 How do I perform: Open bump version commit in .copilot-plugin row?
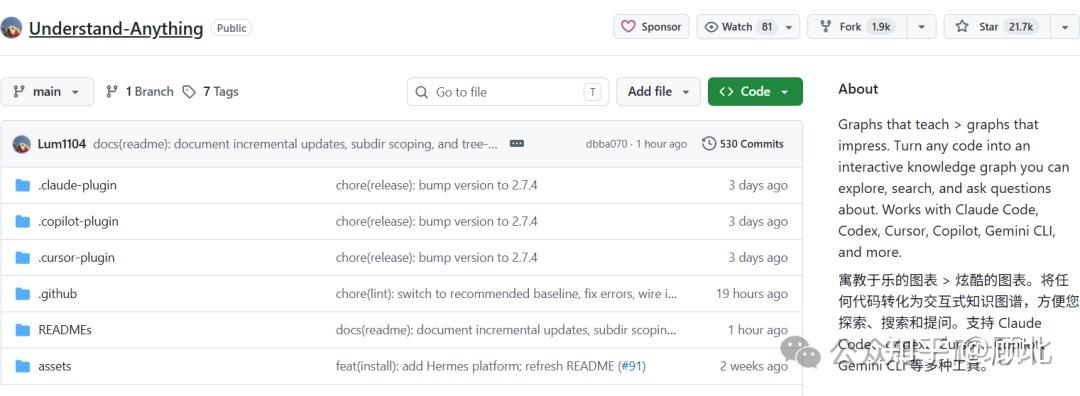pyautogui.click(x=437, y=221)
